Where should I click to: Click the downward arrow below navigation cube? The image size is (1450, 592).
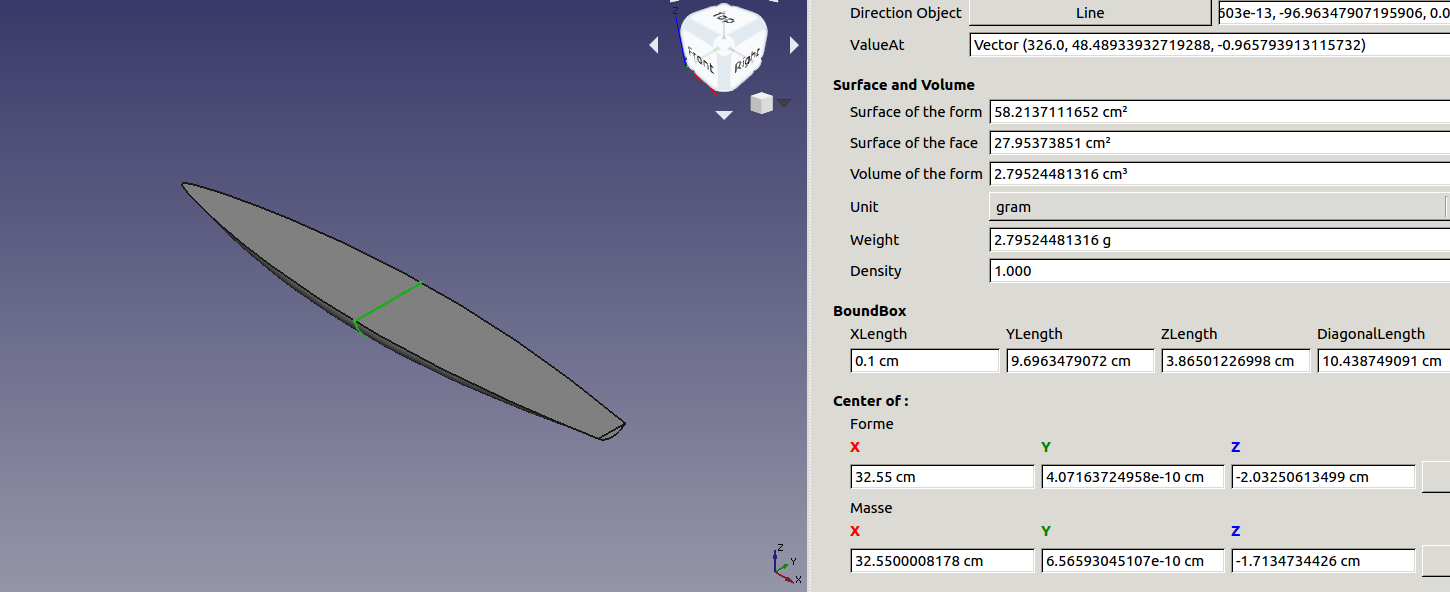(x=724, y=115)
